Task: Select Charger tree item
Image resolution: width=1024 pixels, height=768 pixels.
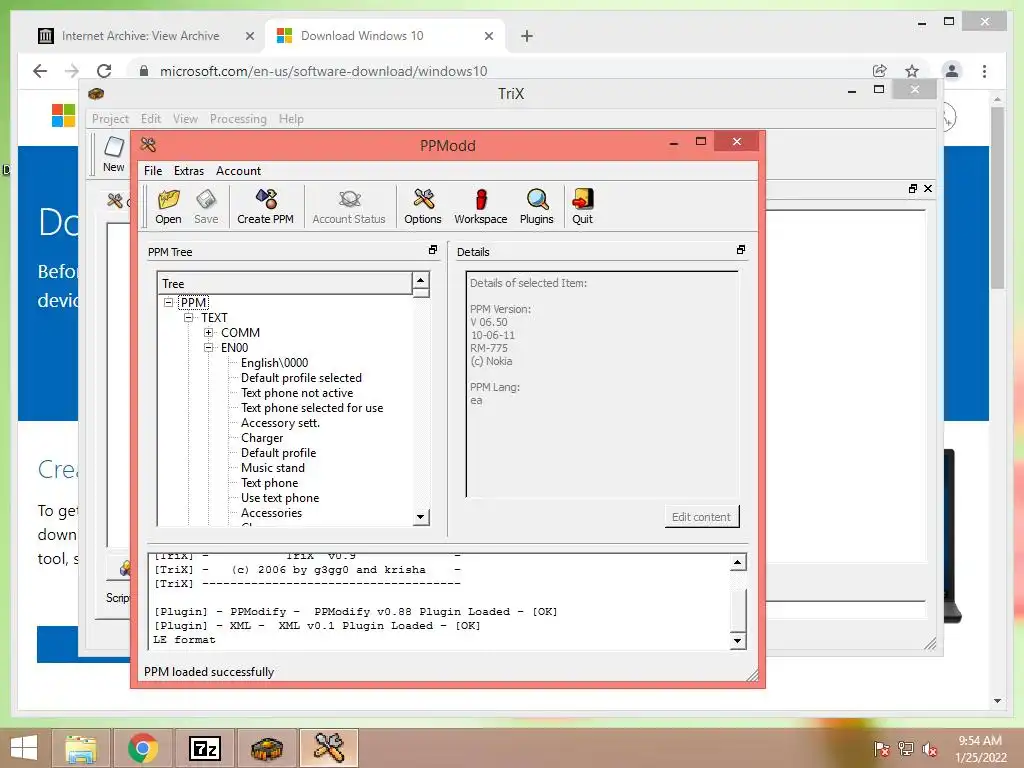Action: (262, 438)
